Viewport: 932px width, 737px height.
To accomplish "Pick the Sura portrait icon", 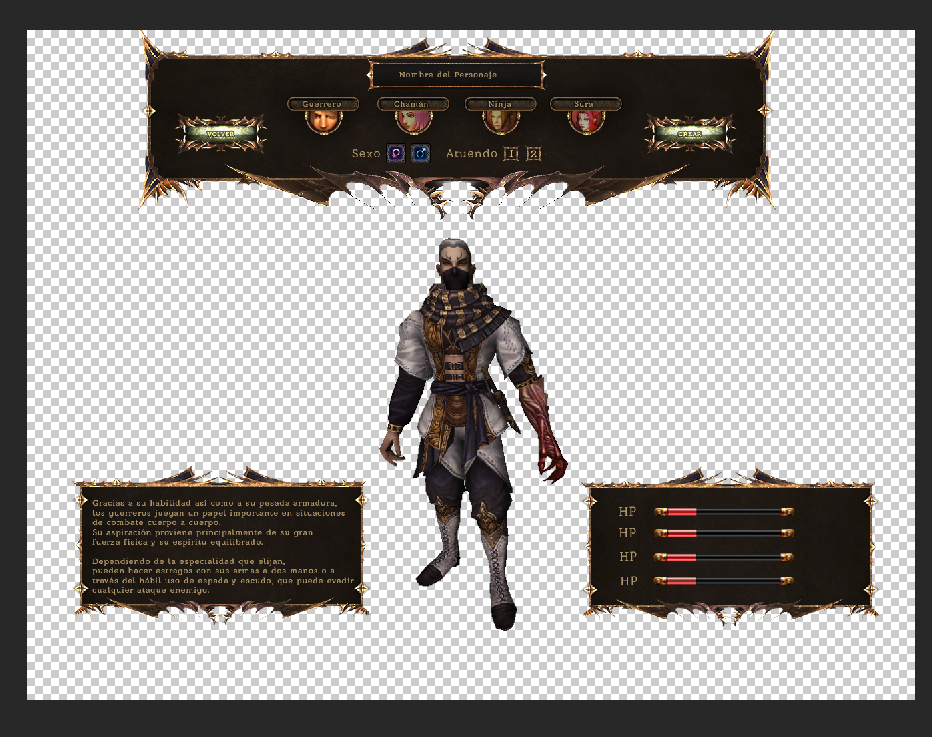I will tap(586, 121).
